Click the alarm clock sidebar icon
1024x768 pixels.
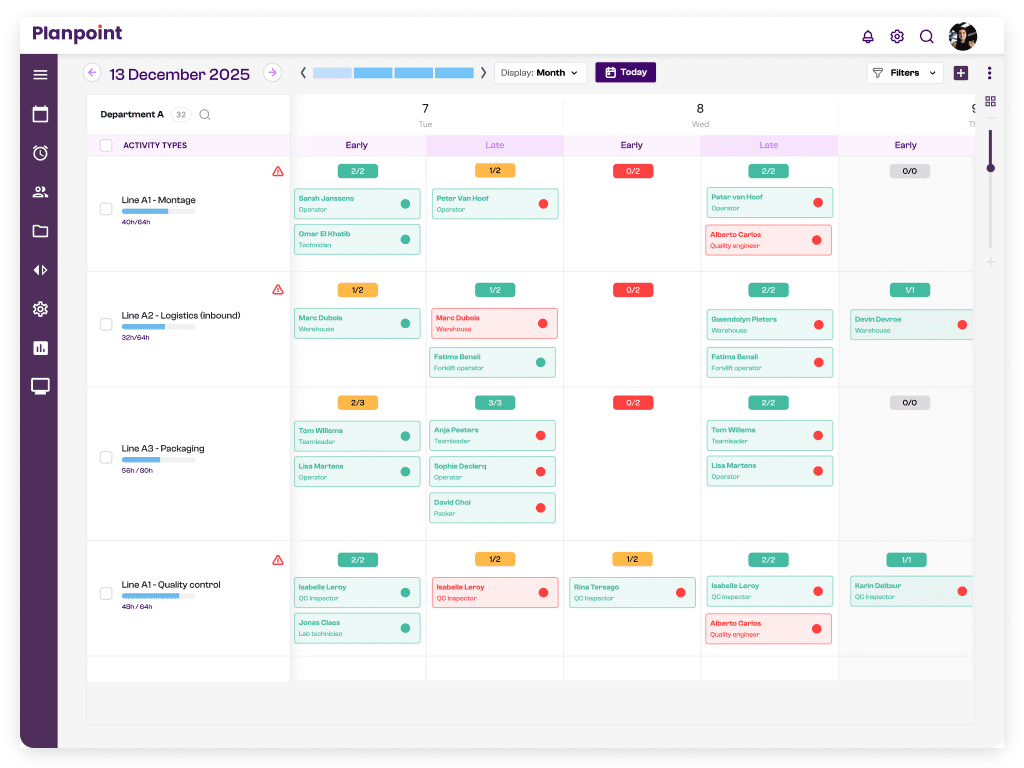(40, 153)
